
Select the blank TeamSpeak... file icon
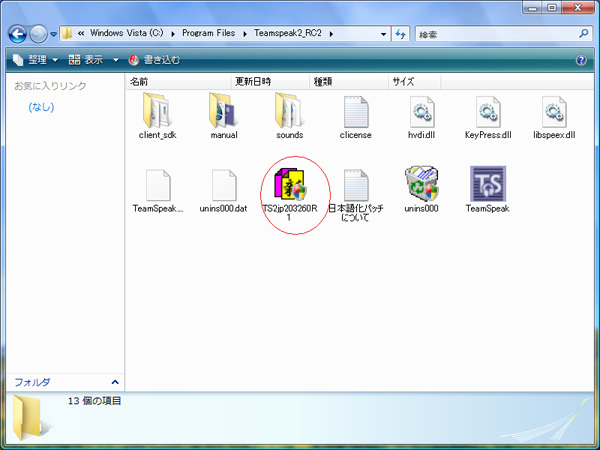(x=158, y=185)
